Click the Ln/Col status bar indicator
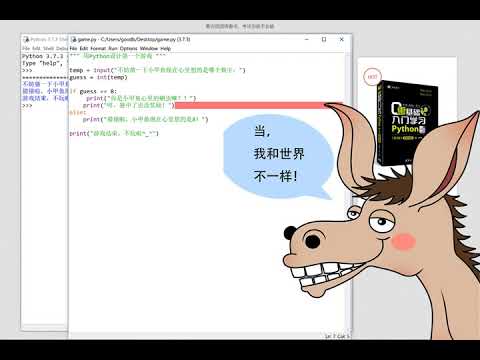Image resolution: width=480 pixels, height=360 pixels. [x=337, y=336]
